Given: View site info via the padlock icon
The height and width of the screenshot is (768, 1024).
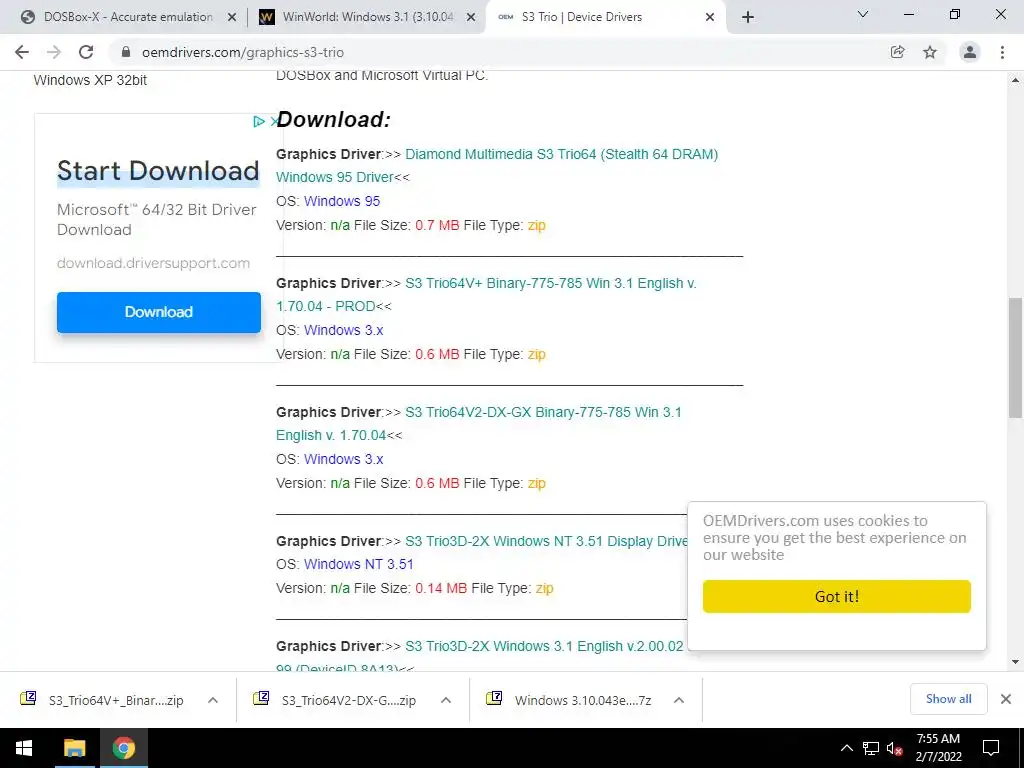Looking at the screenshot, I should click(x=126, y=52).
